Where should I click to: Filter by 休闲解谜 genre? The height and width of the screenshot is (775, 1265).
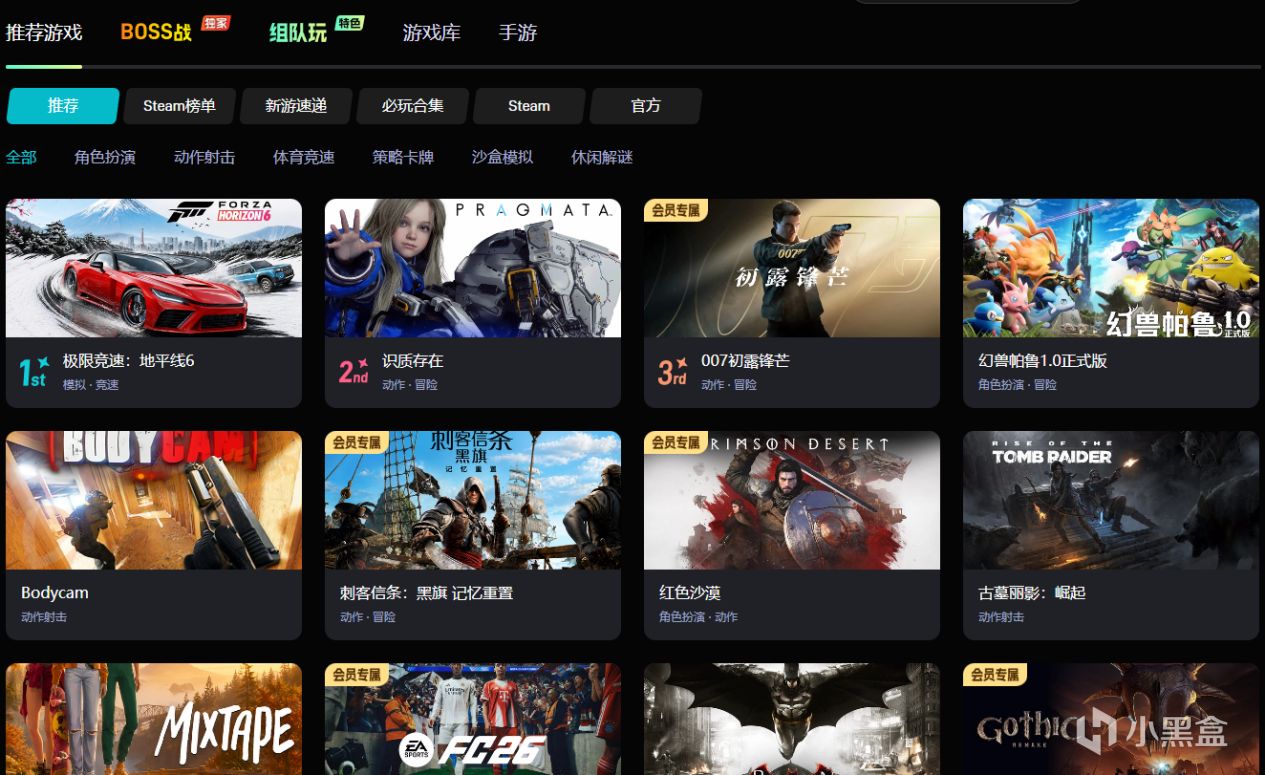point(602,157)
